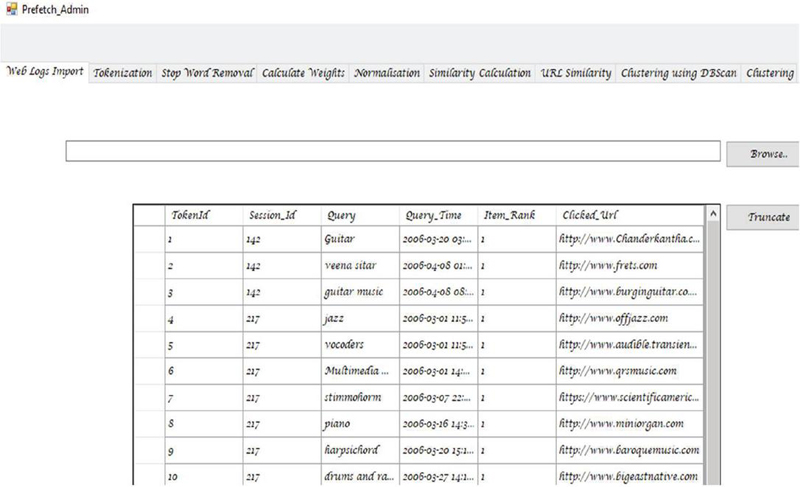Click the https://www.scientificameric... URL cell
The height and width of the screenshot is (487, 800).
(630, 397)
